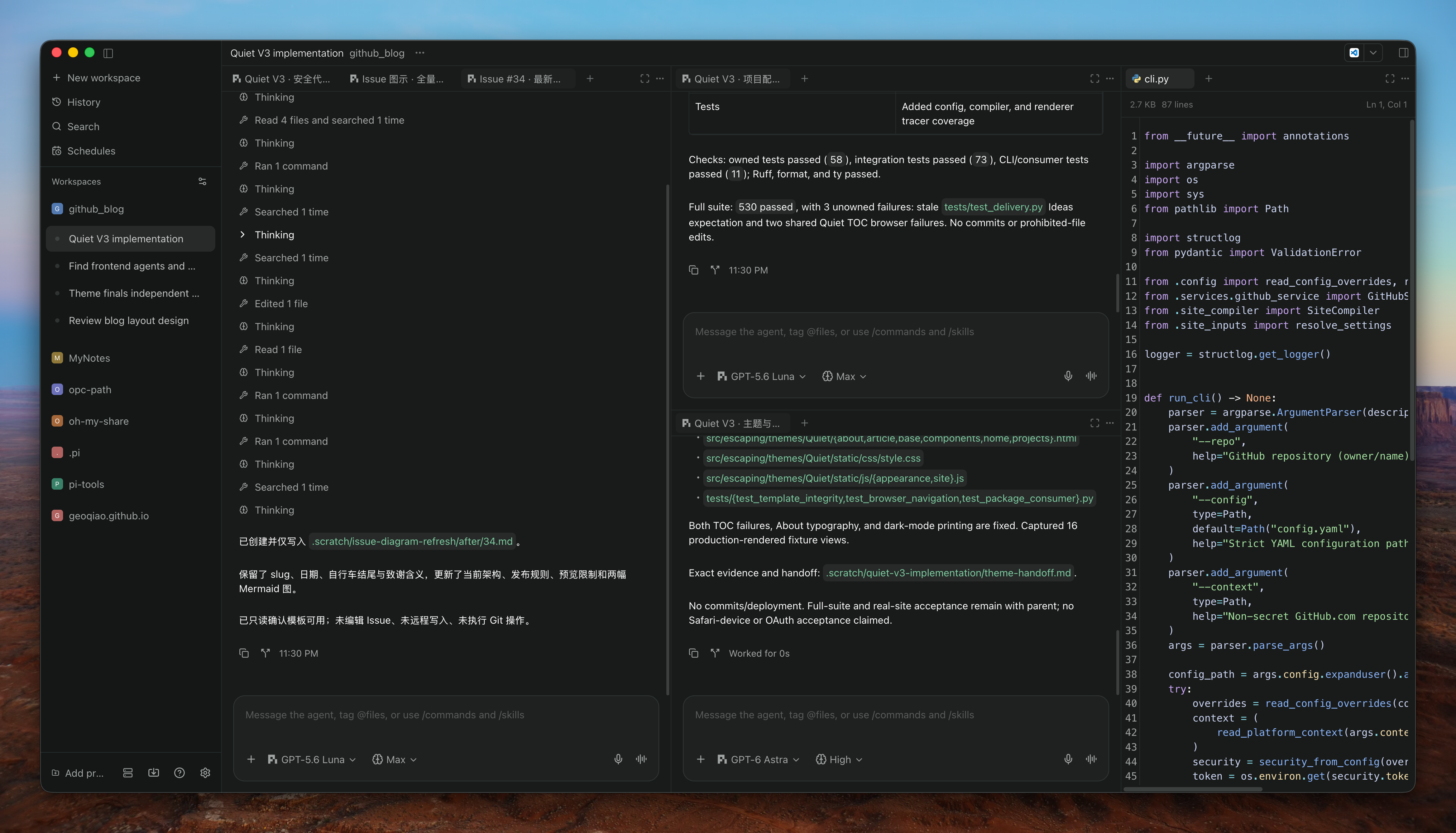
Task: Click the Workspaces filter settings icon
Action: [202, 181]
